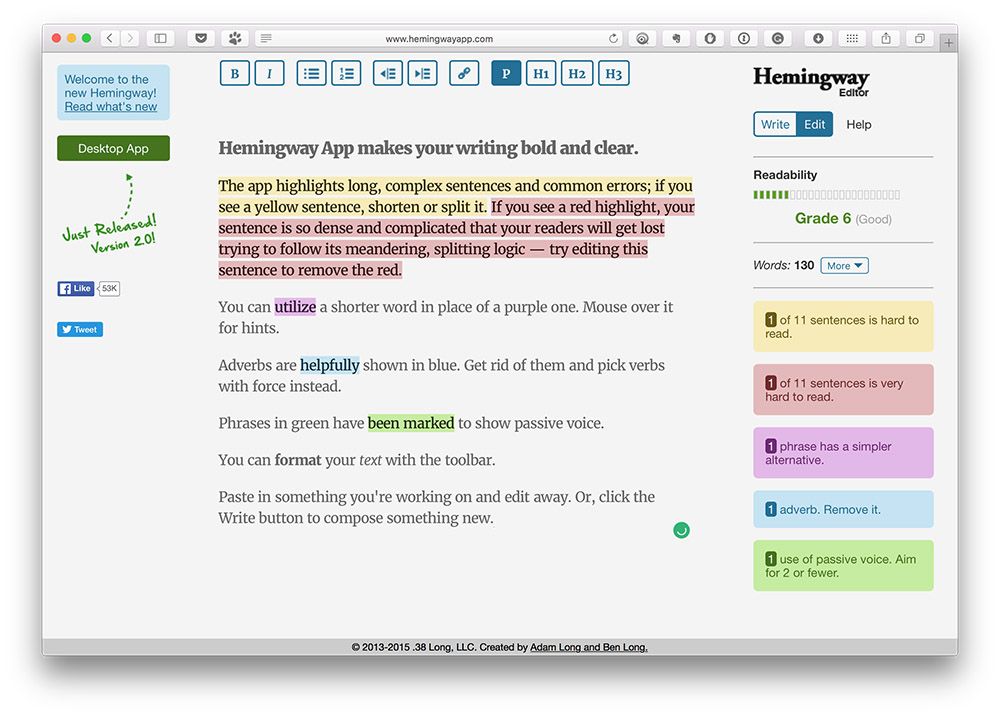Switch to Write mode

pyautogui.click(x=775, y=124)
